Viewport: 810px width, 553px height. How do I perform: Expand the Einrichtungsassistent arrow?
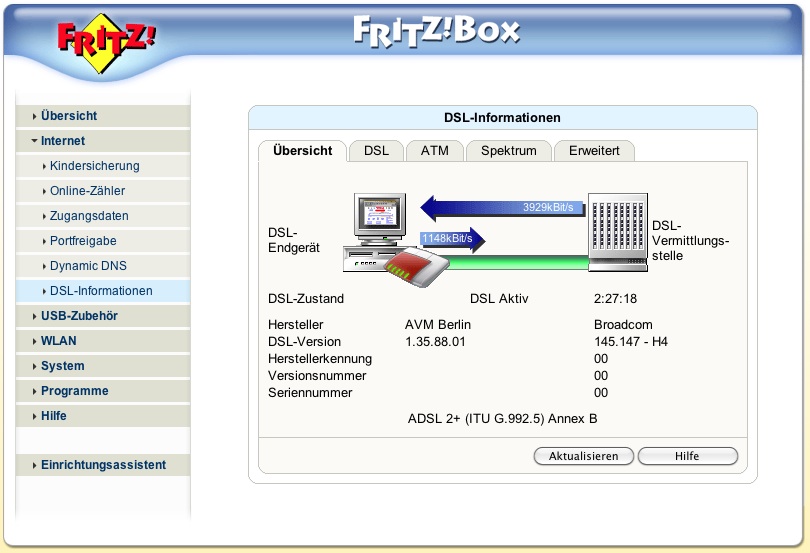coord(35,465)
